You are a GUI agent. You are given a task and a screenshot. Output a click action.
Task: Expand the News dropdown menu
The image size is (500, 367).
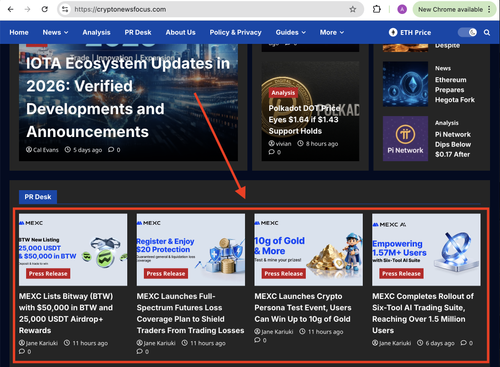[55, 32]
